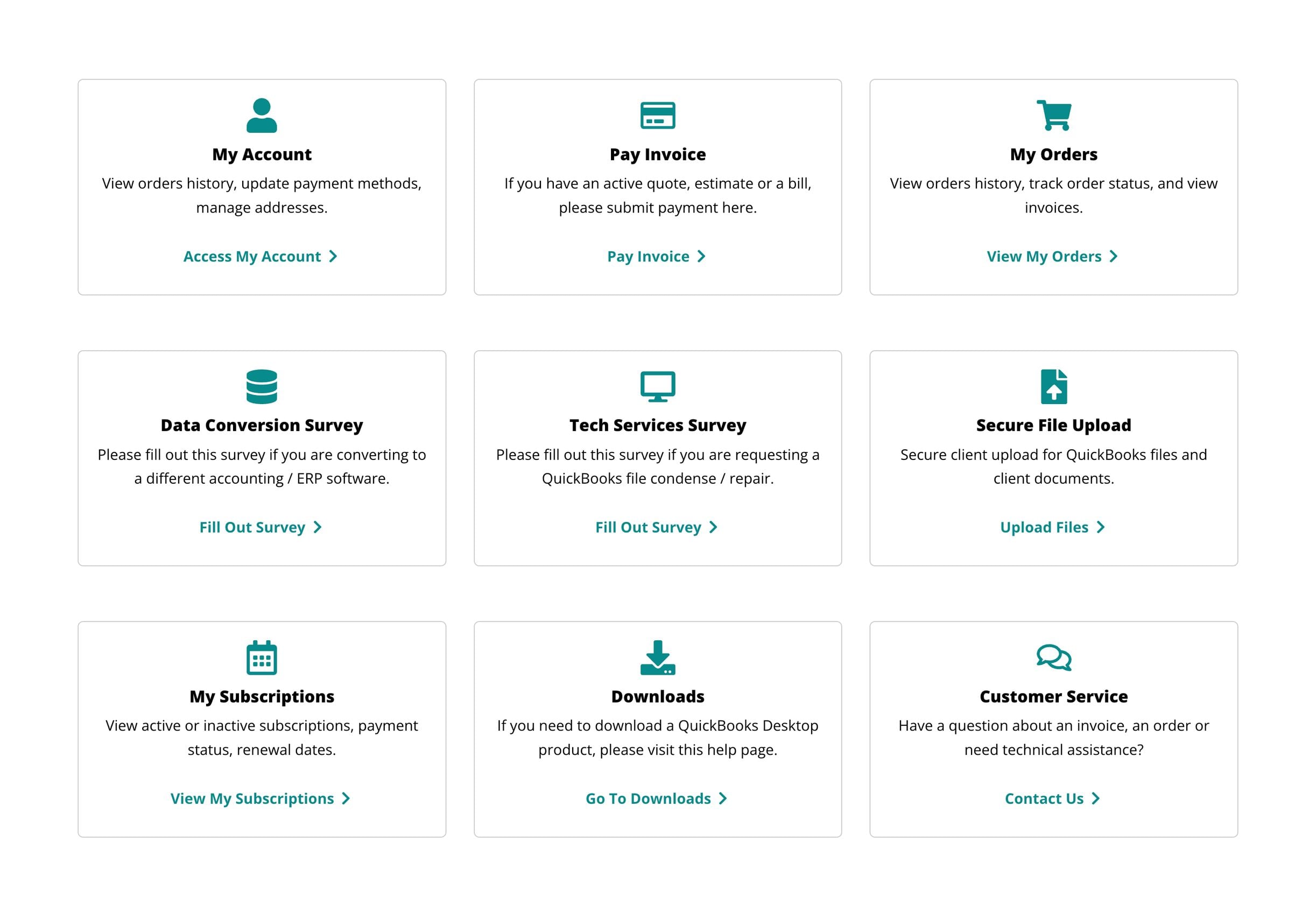Click the chevron next to Upload Files
This screenshot has height=920, width=1316.
pyautogui.click(x=1101, y=527)
